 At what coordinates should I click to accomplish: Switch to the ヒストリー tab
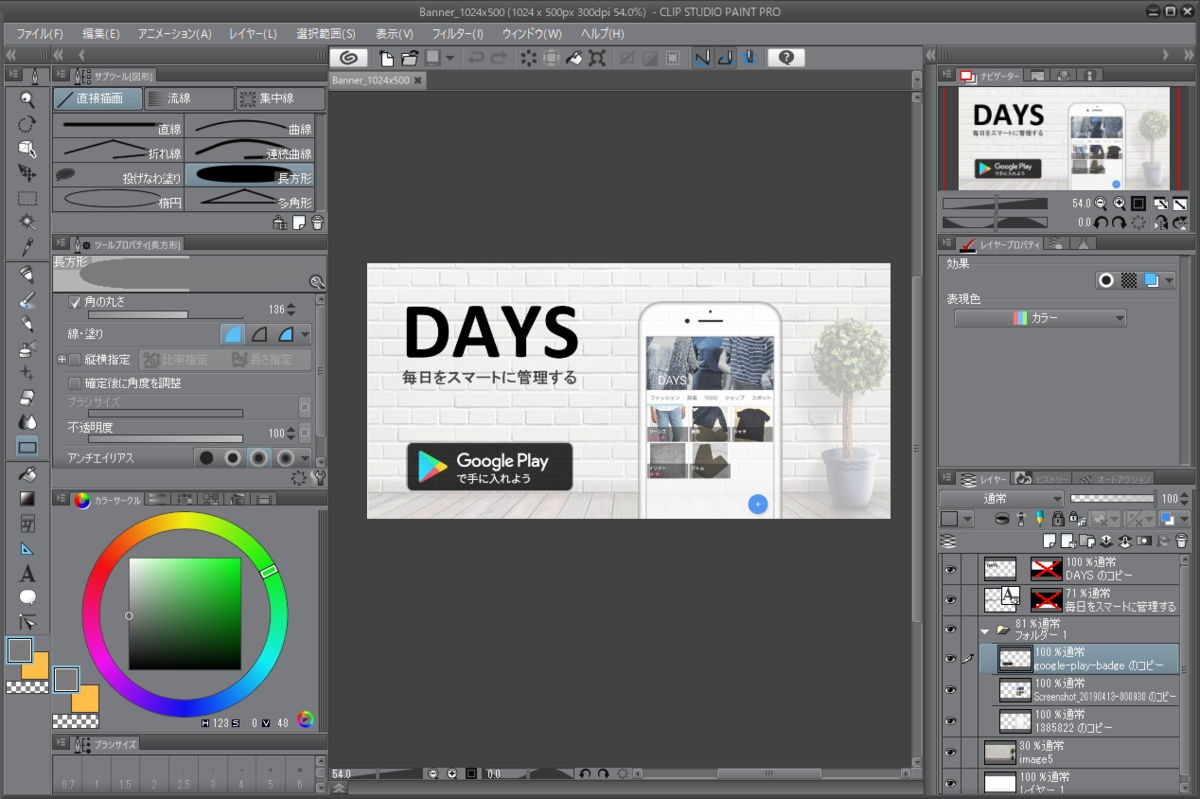(x=1040, y=478)
